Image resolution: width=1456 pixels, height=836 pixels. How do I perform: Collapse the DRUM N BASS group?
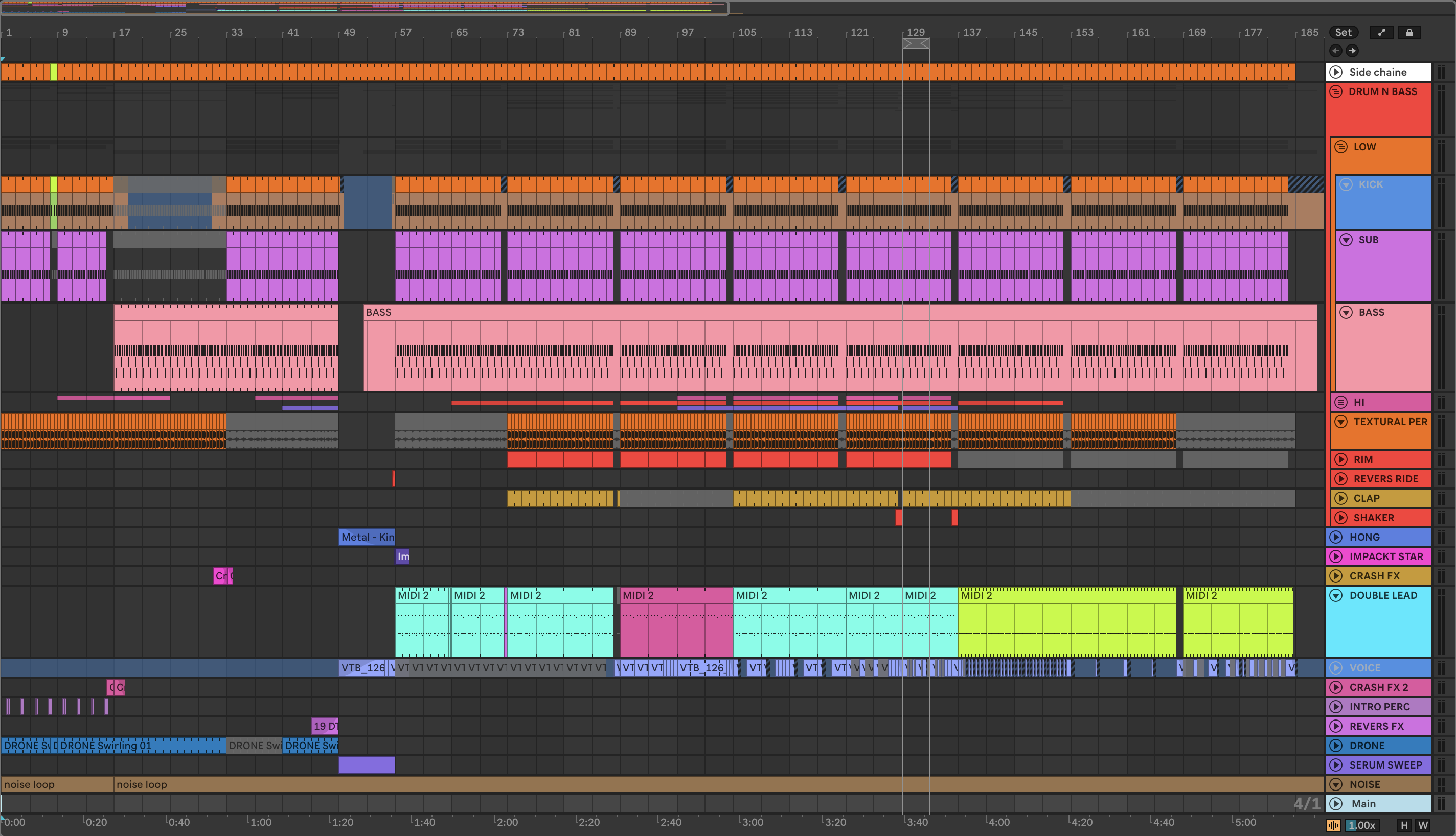[x=1336, y=91]
